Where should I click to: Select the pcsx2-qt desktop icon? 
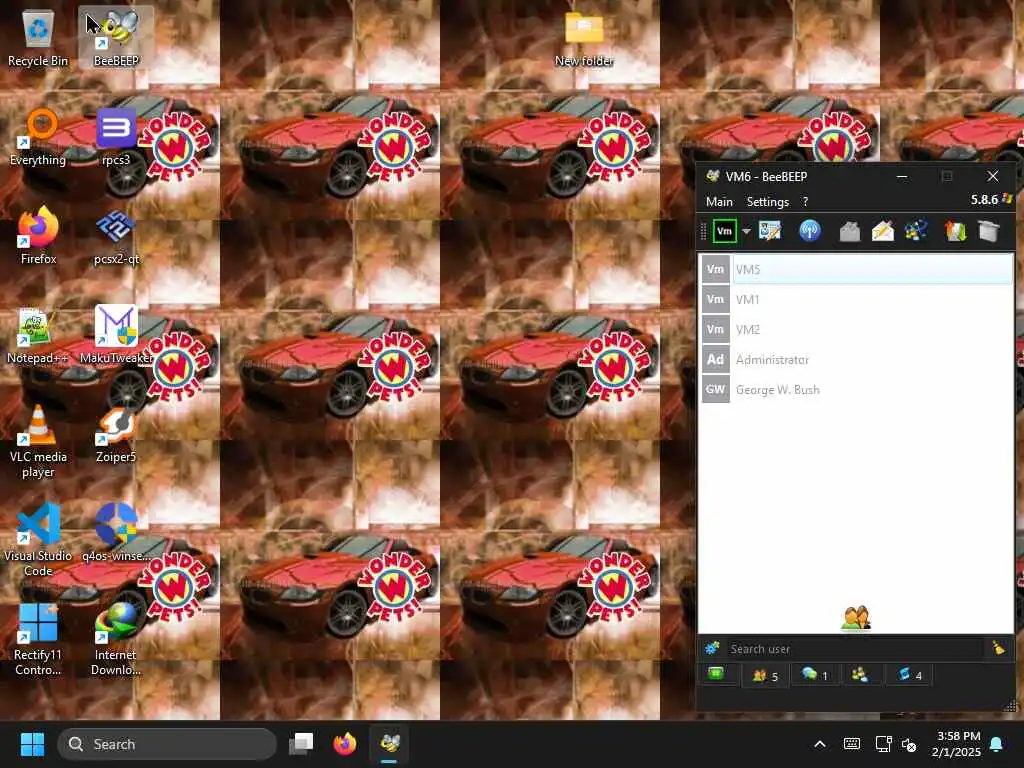116,236
